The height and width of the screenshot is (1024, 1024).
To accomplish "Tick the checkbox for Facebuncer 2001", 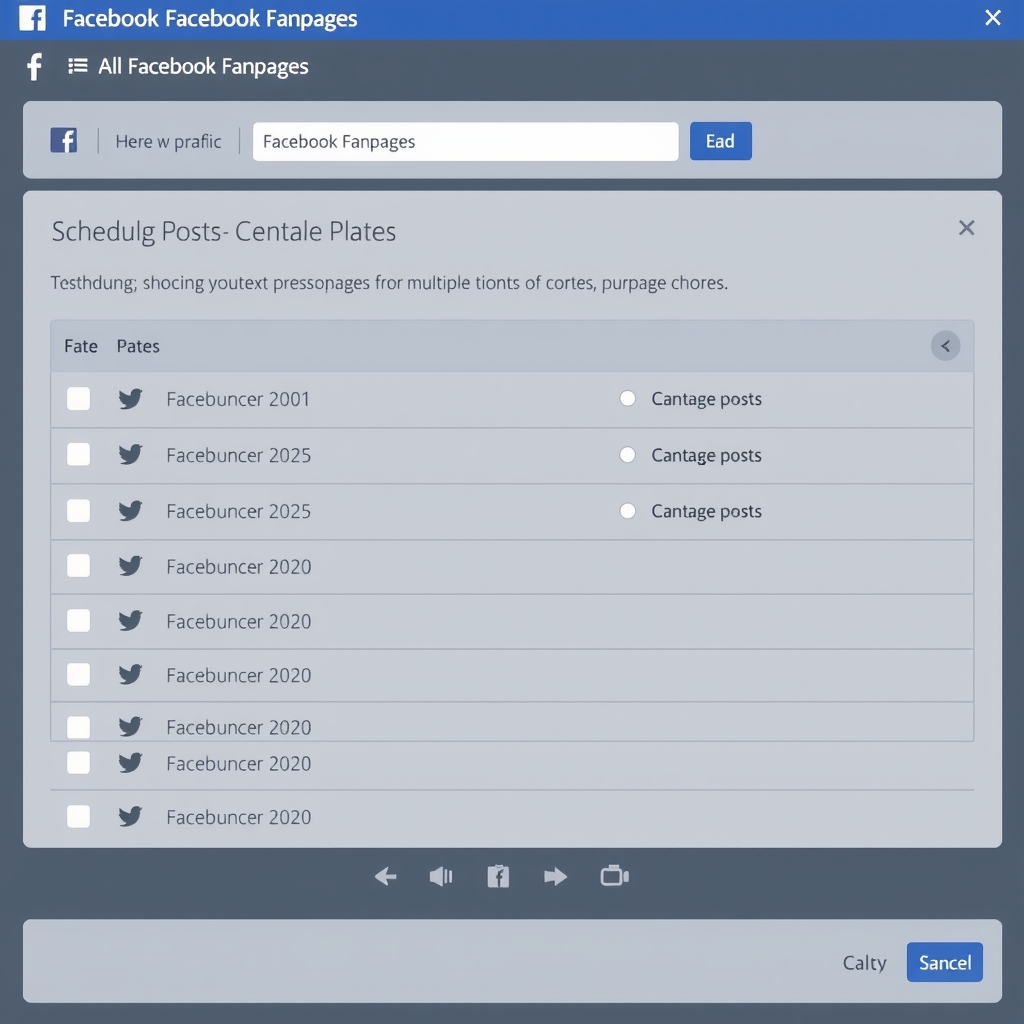I will [78, 398].
